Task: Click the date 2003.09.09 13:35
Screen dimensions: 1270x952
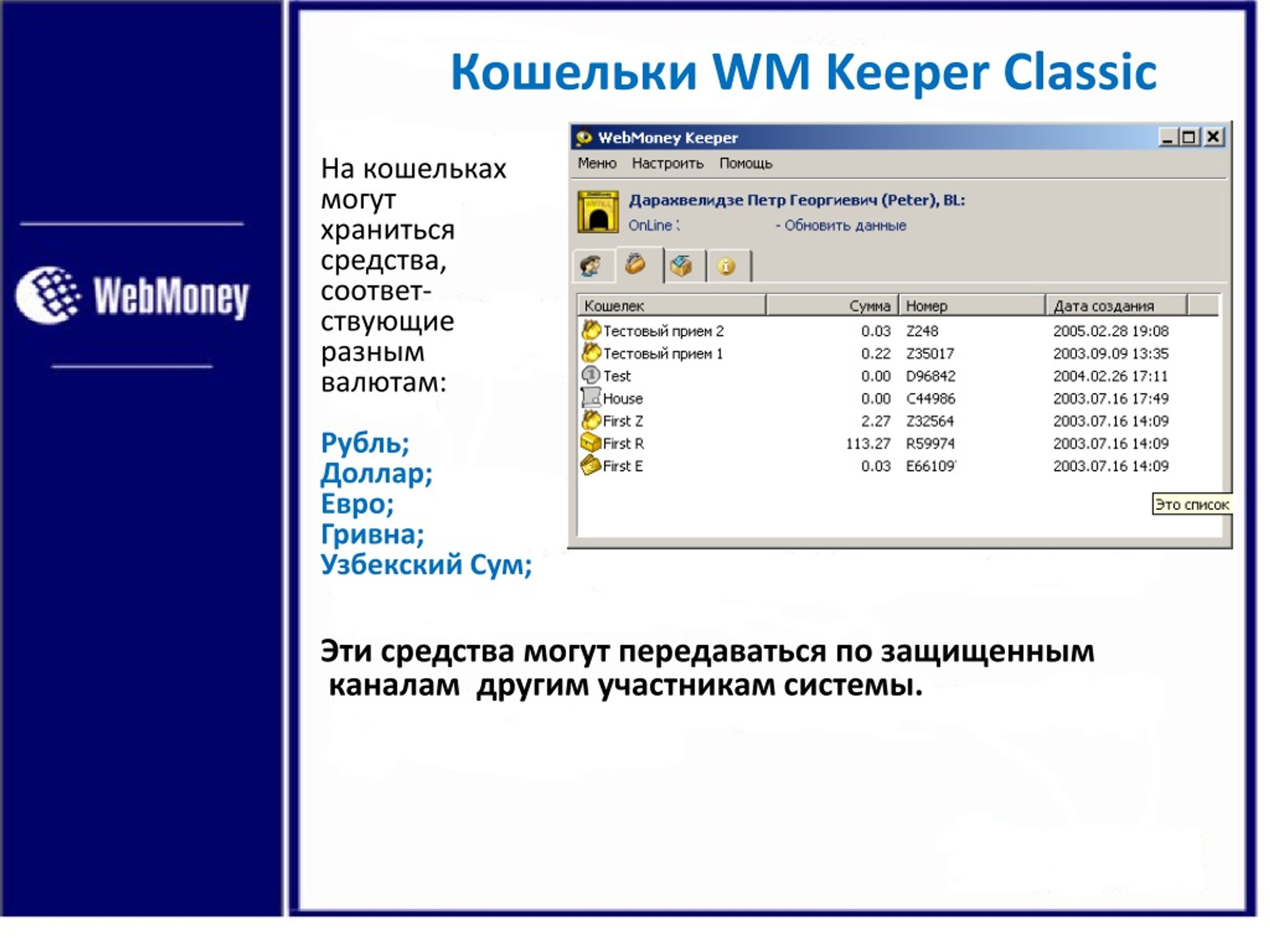Action: tap(1110, 354)
